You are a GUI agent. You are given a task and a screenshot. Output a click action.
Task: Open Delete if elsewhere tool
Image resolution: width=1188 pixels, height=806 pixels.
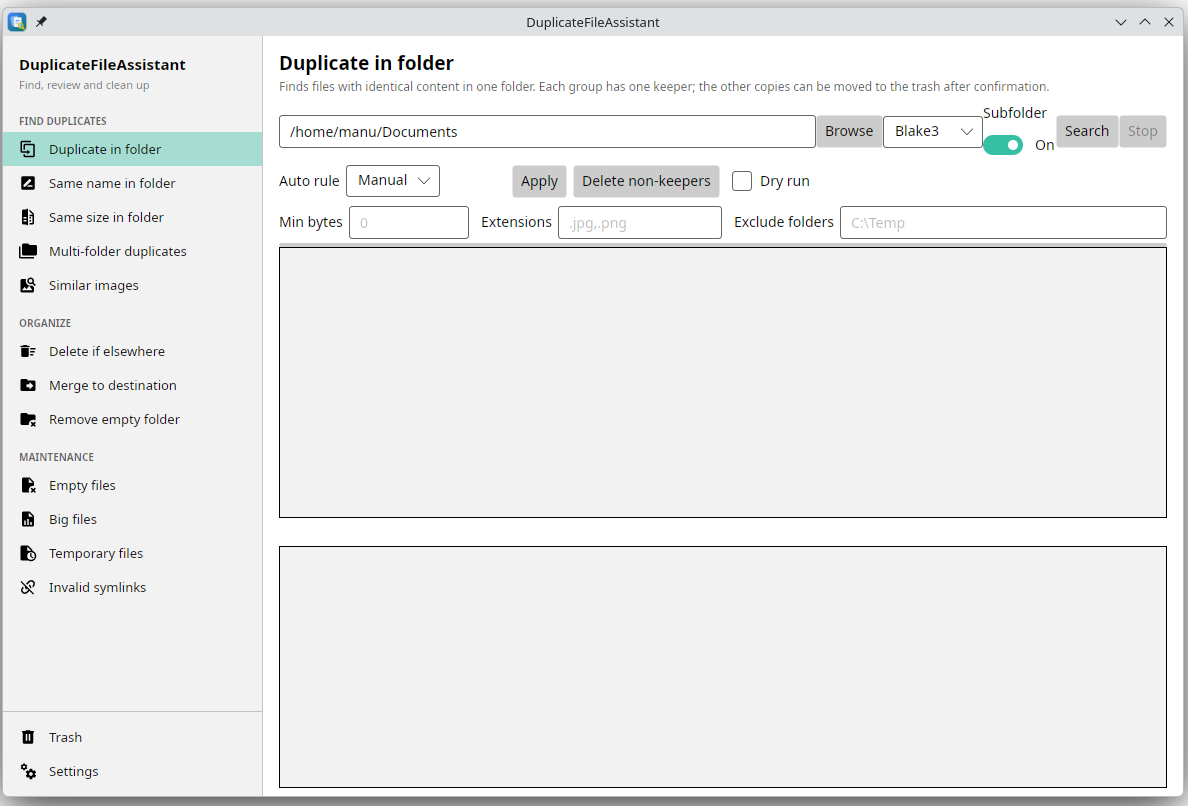coord(133,351)
